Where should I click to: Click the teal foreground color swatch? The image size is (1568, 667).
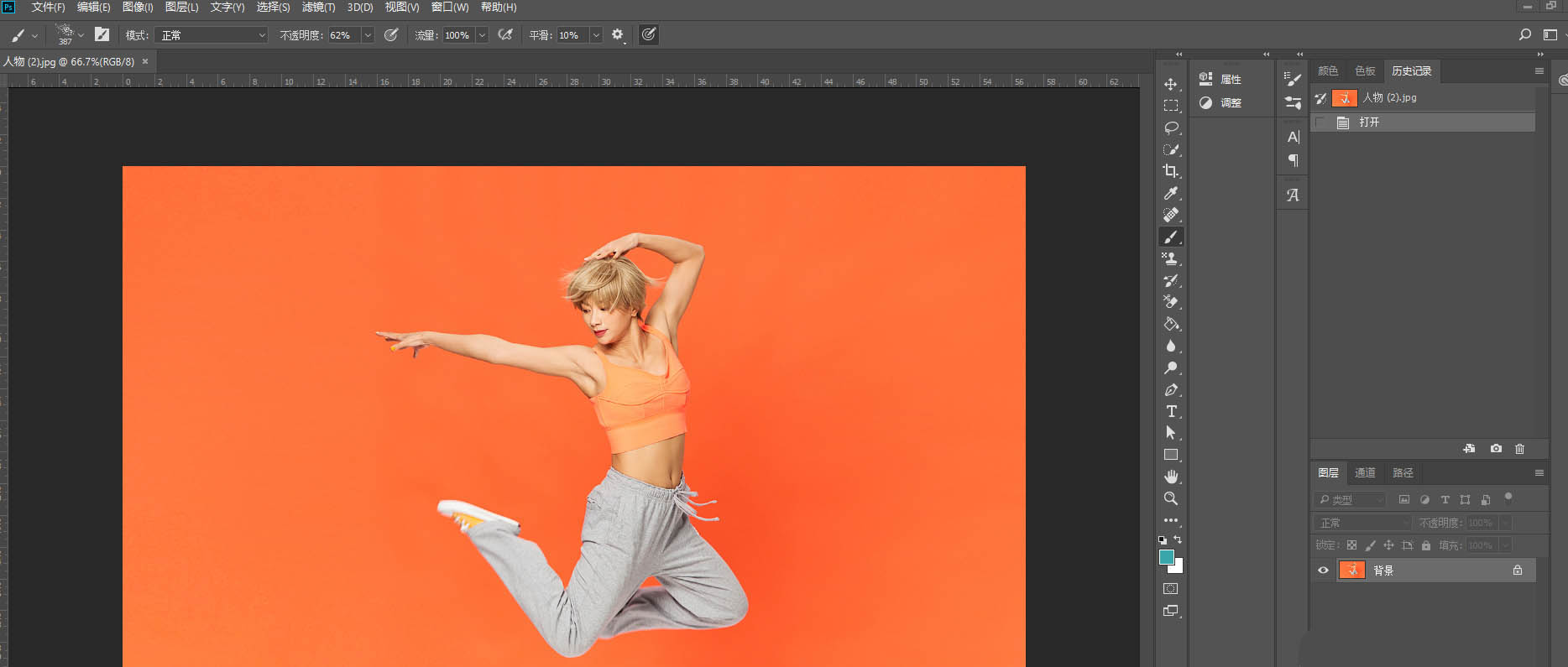pyautogui.click(x=1166, y=557)
